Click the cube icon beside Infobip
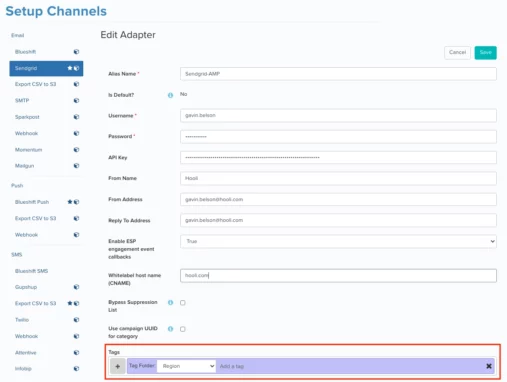Image resolution: width=507 pixels, height=382 pixels. point(76,368)
